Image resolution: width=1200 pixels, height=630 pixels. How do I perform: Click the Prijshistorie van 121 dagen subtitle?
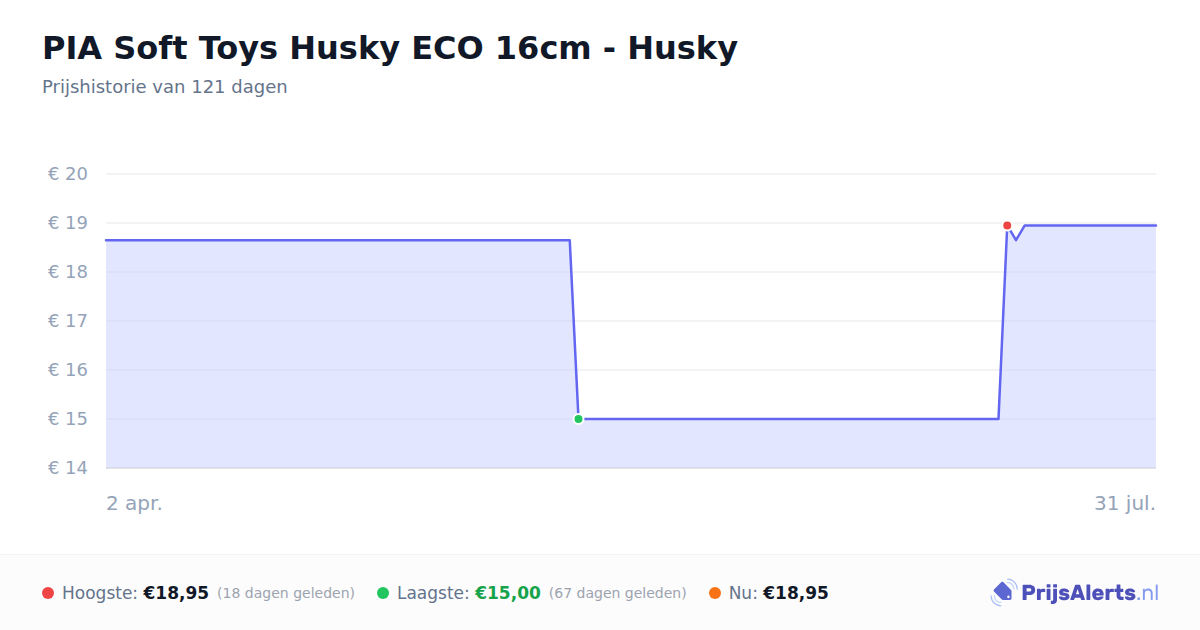[x=165, y=87]
